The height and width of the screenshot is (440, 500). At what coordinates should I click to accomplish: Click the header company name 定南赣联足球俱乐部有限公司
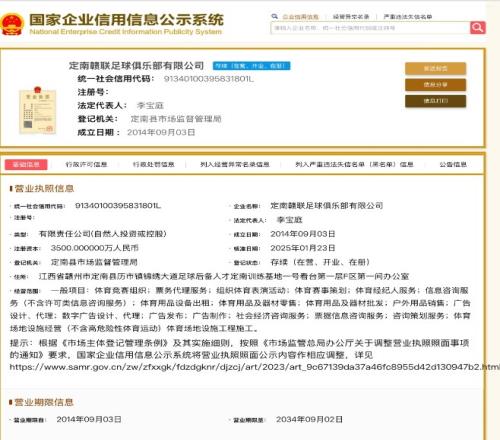pyautogui.click(x=136, y=66)
